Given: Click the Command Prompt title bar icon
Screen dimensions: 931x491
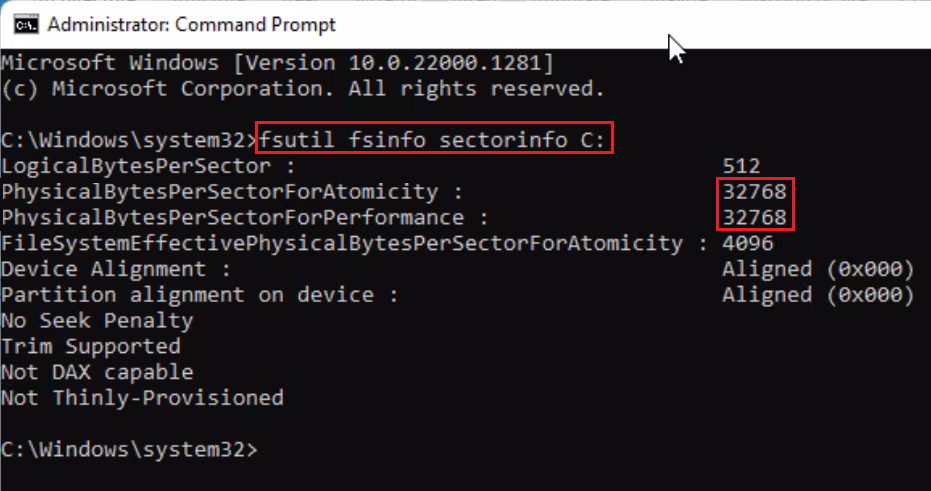Looking at the screenshot, I should pos(26,25).
